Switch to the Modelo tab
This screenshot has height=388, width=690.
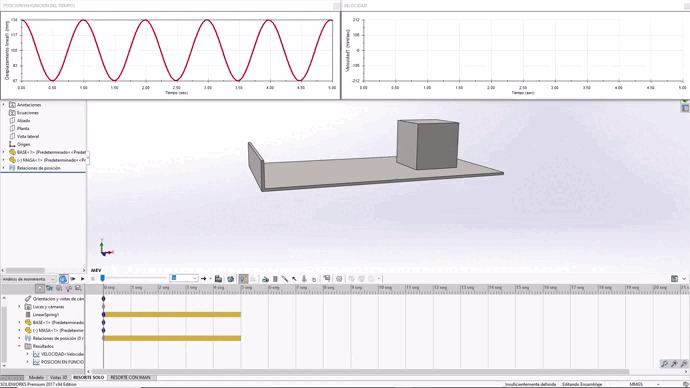point(36,377)
